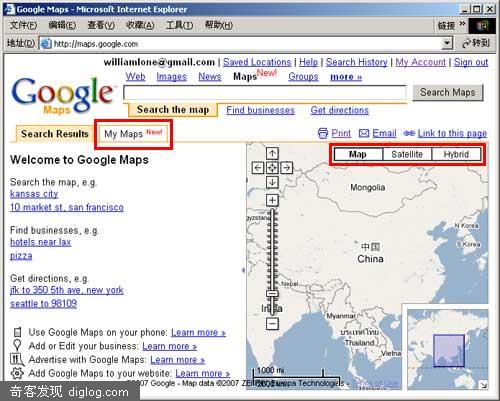Collapse the overview map with corner arrow
The width and height of the screenshot is (500, 401).
point(483,385)
